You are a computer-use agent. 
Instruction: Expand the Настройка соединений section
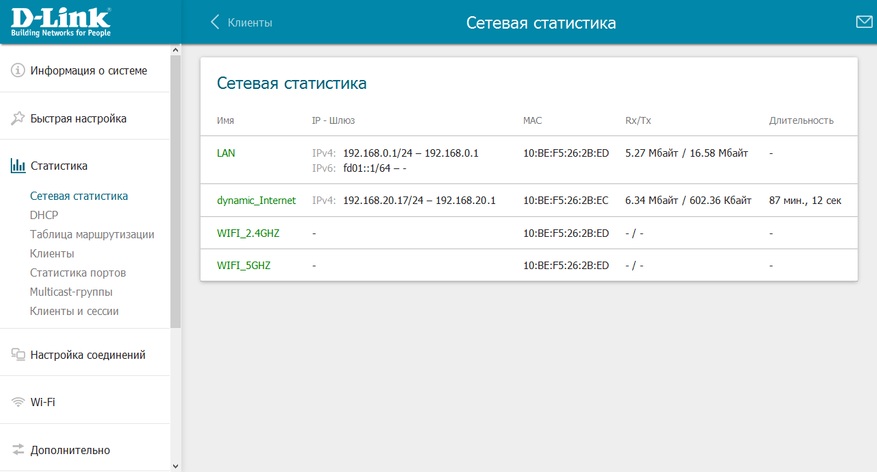click(88, 354)
